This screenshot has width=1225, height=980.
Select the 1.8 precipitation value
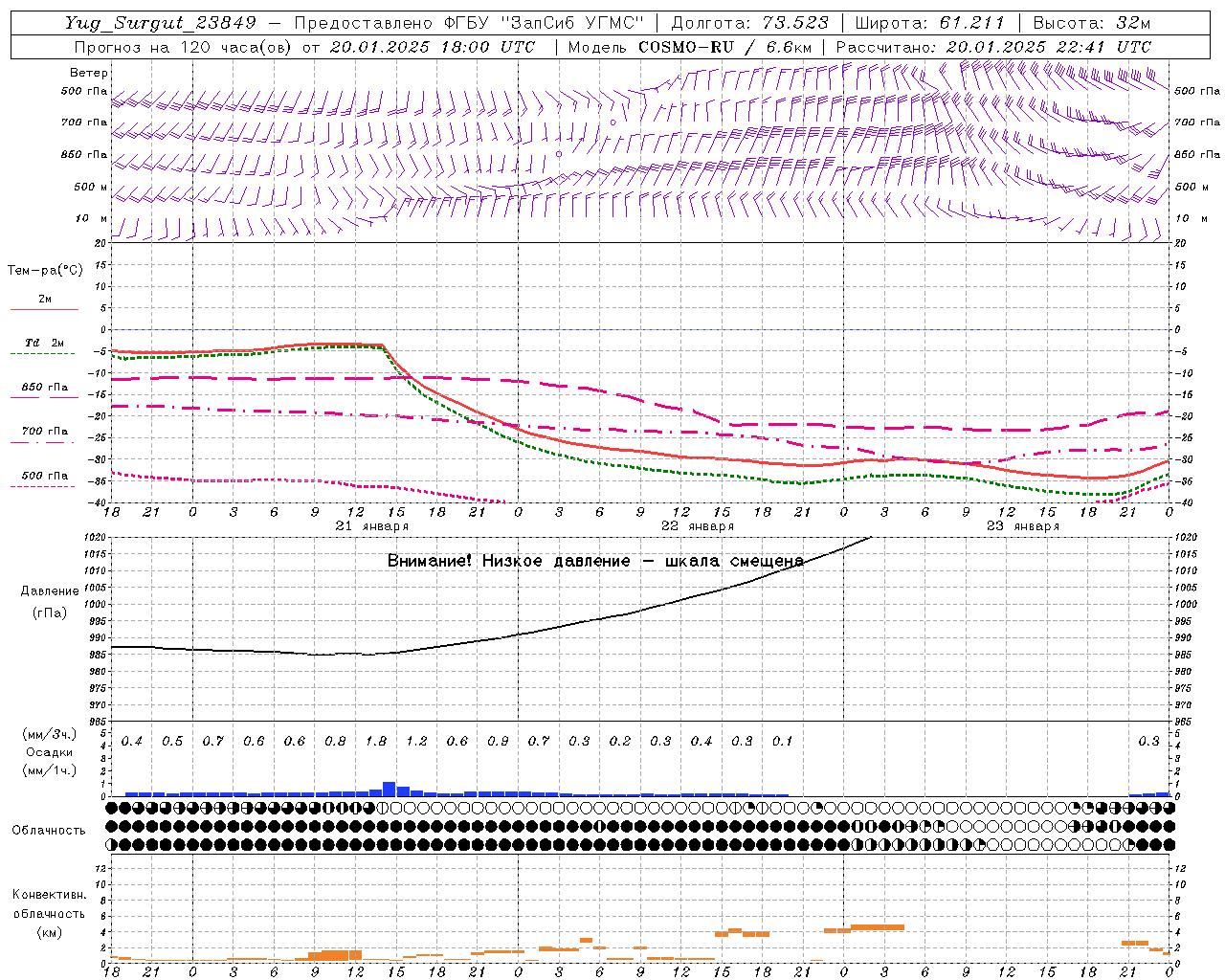[376, 742]
